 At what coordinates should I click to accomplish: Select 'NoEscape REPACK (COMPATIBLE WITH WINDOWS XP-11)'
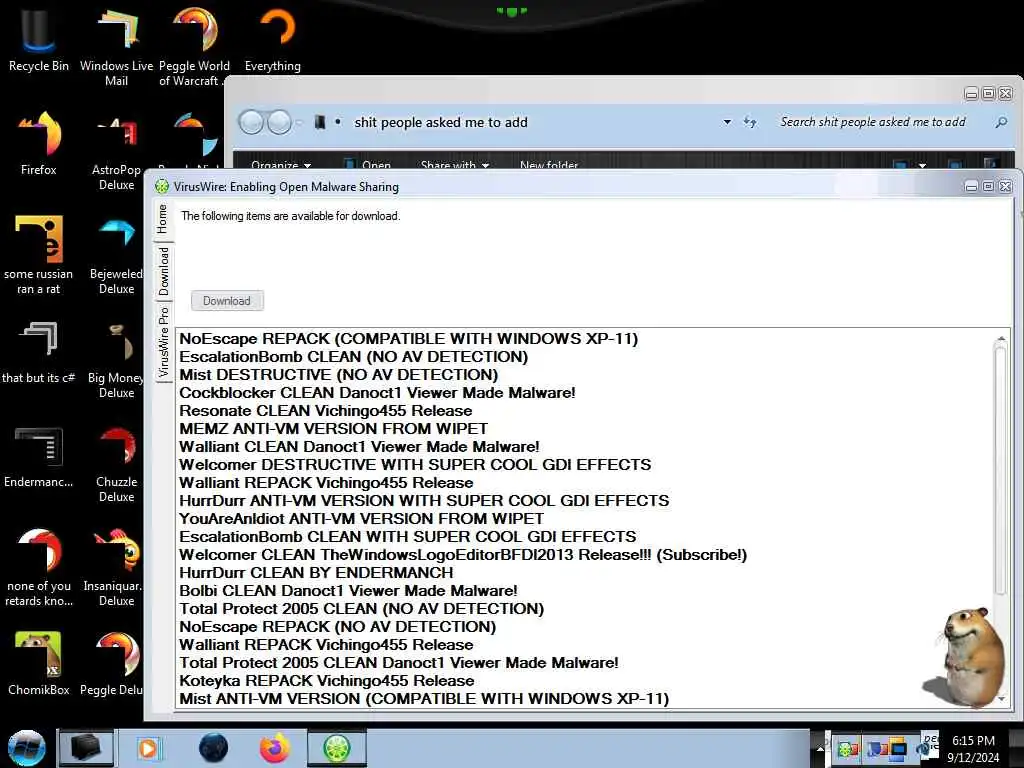point(408,338)
